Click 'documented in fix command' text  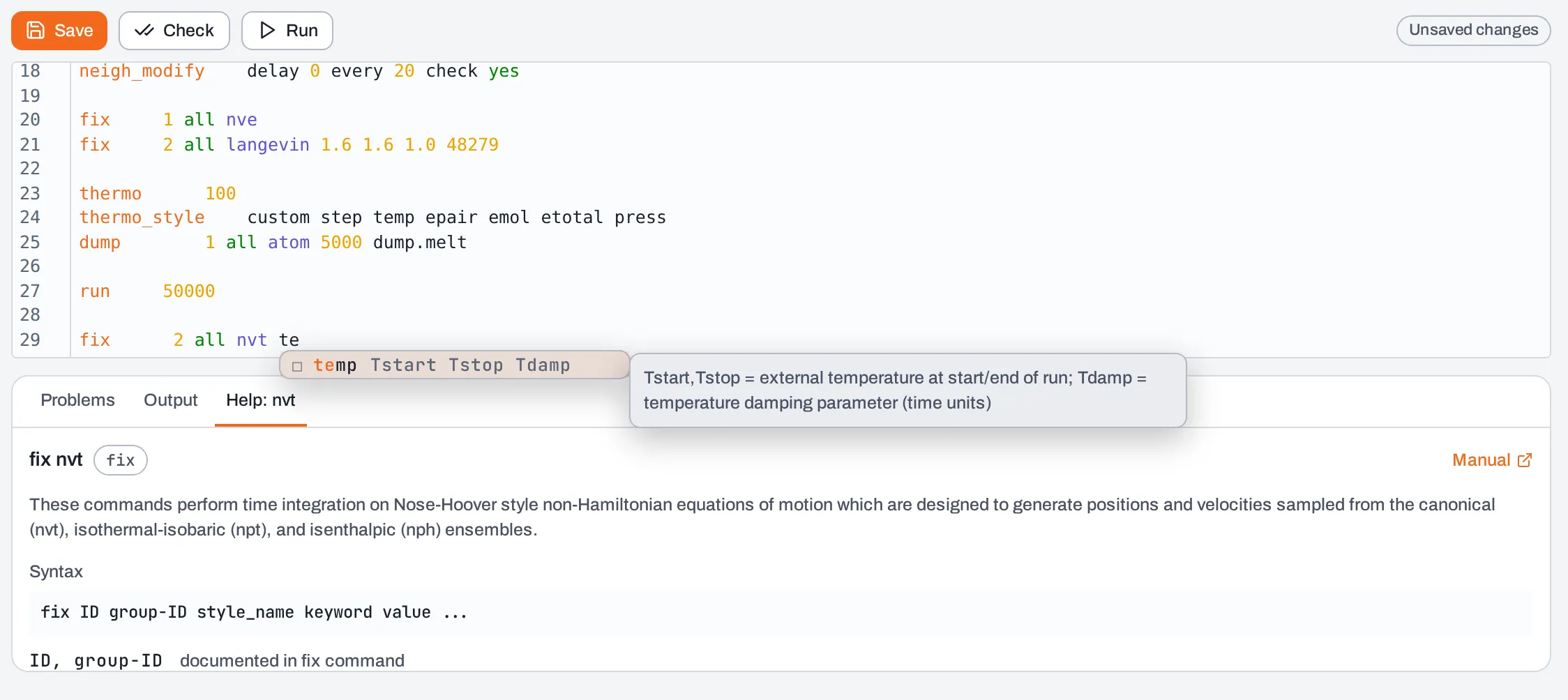pos(292,661)
